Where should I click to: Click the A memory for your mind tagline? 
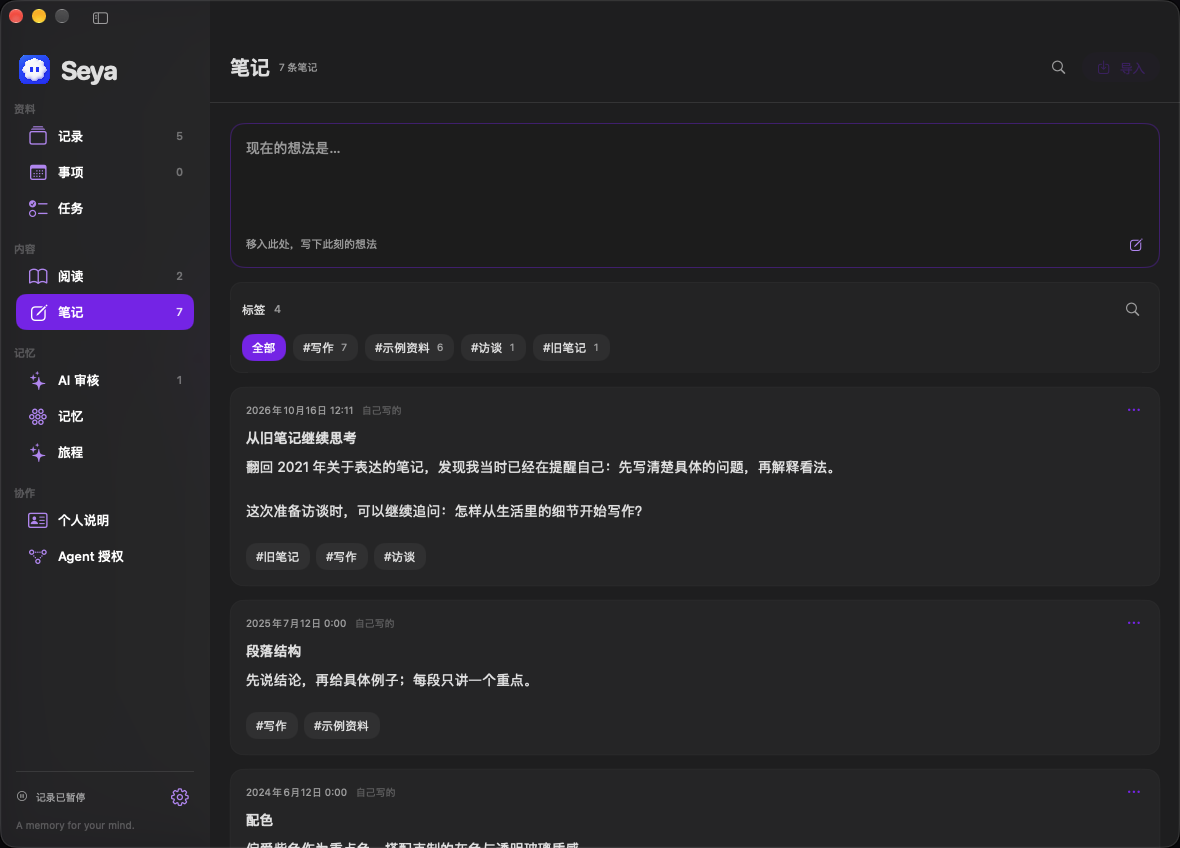(x=75, y=825)
